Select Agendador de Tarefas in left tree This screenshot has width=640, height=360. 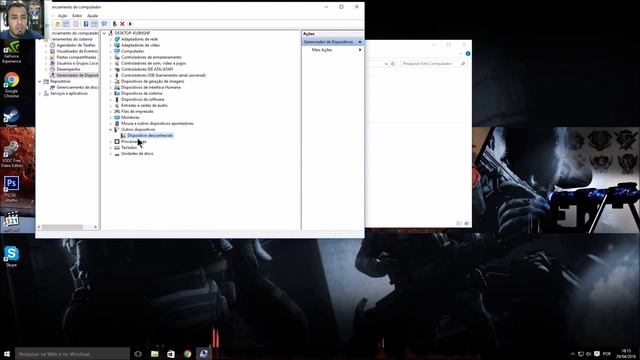point(76,45)
